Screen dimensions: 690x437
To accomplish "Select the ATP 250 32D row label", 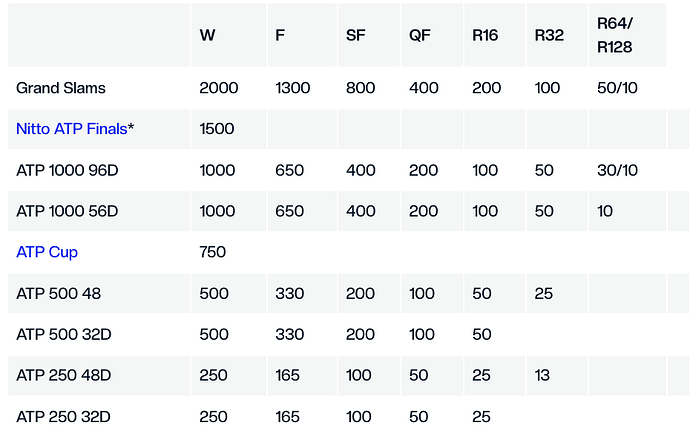I will pos(63,415).
